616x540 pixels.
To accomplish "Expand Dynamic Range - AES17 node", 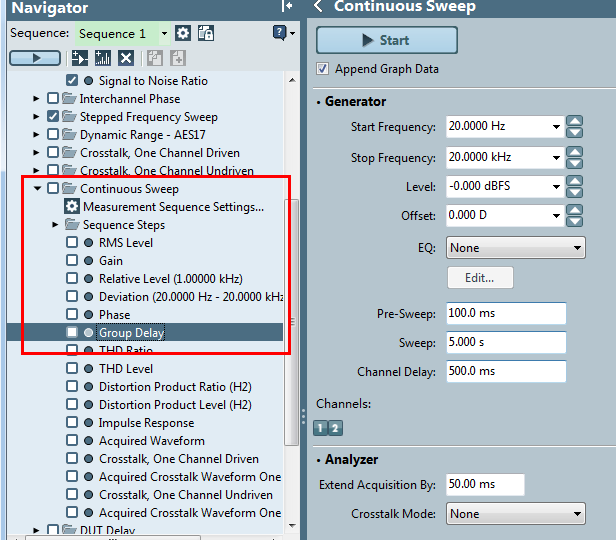I will coord(36,135).
